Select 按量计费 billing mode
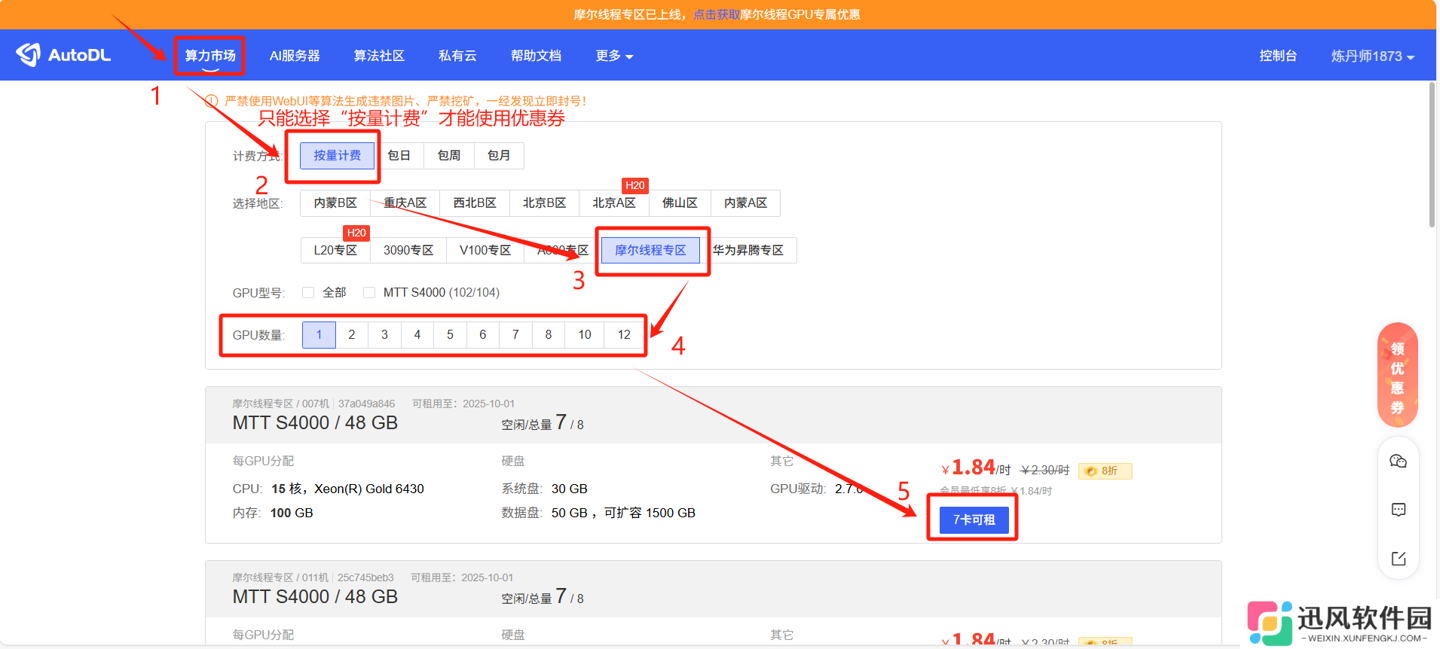 337,155
